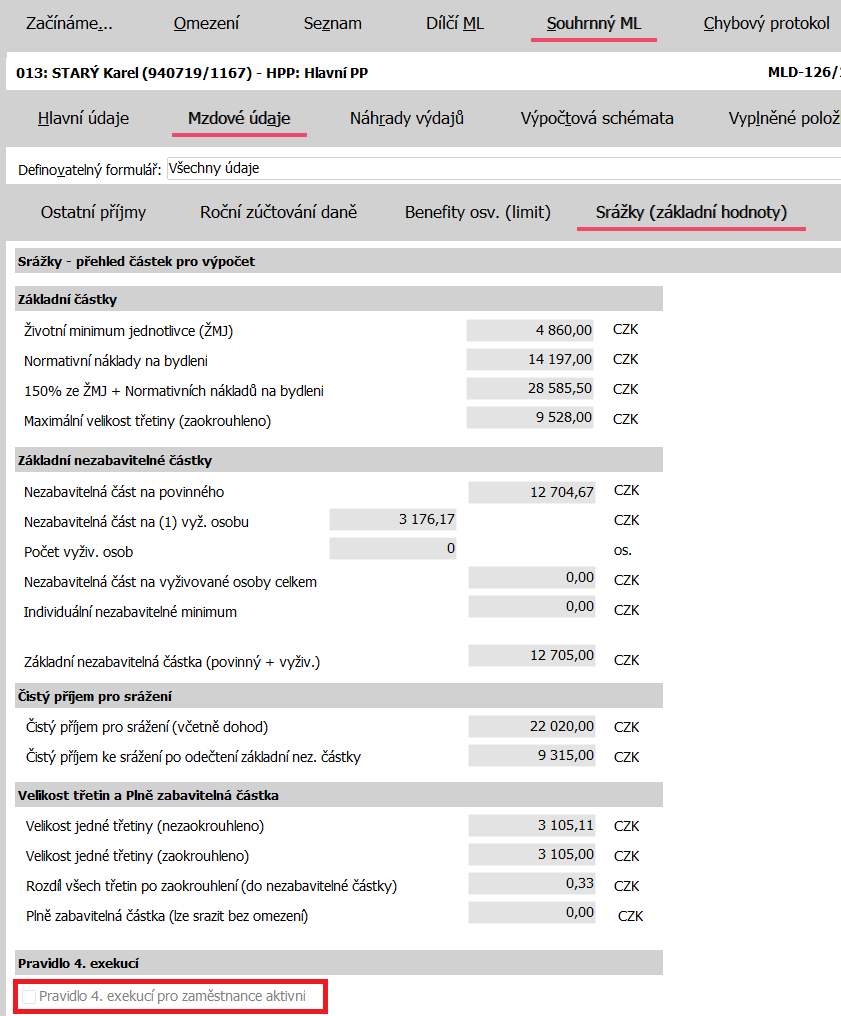Switch to the Hlavní údaje tab
The width and height of the screenshot is (841, 1016).
click(83, 118)
